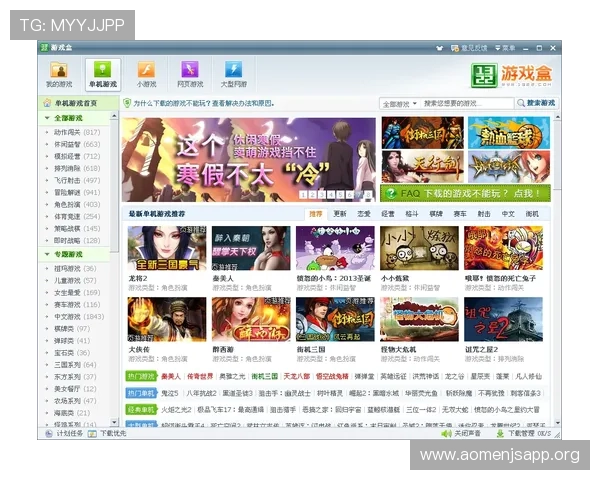Open the 热血篮球 promo image
Viewport: 600px width, 480px height.
[x=509, y=133]
